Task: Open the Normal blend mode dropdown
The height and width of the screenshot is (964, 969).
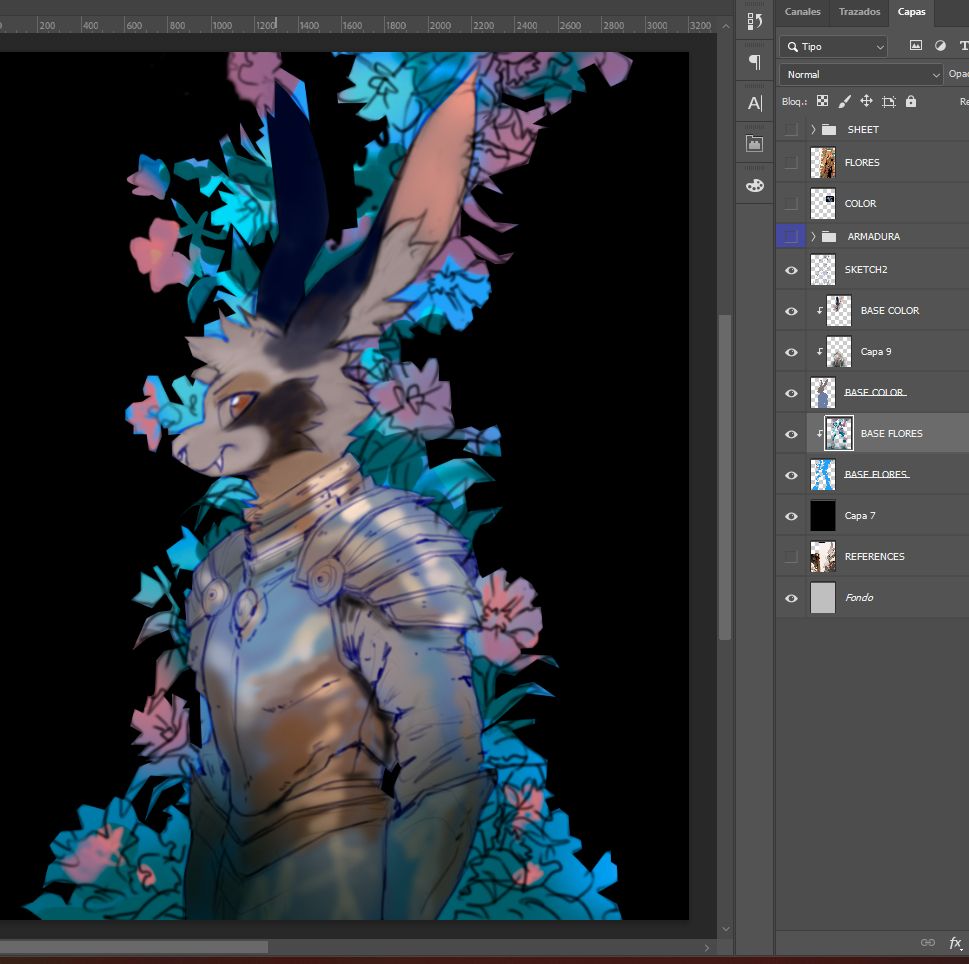Action: 861,74
